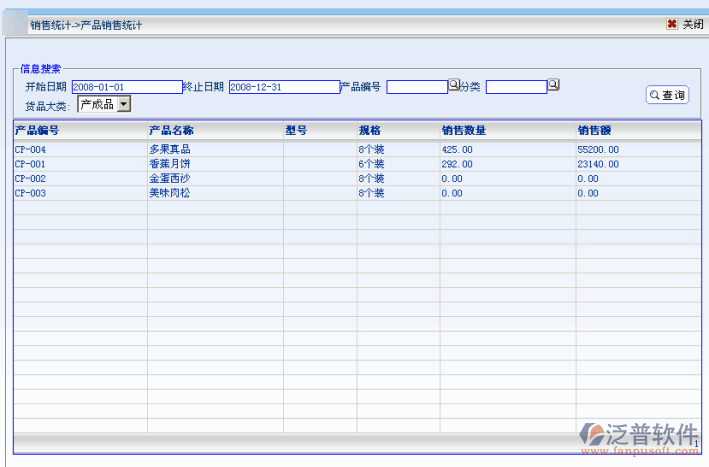Click 8个装 spec in CP-002 row
Screen dimensions: 709x467
click(x=372, y=179)
